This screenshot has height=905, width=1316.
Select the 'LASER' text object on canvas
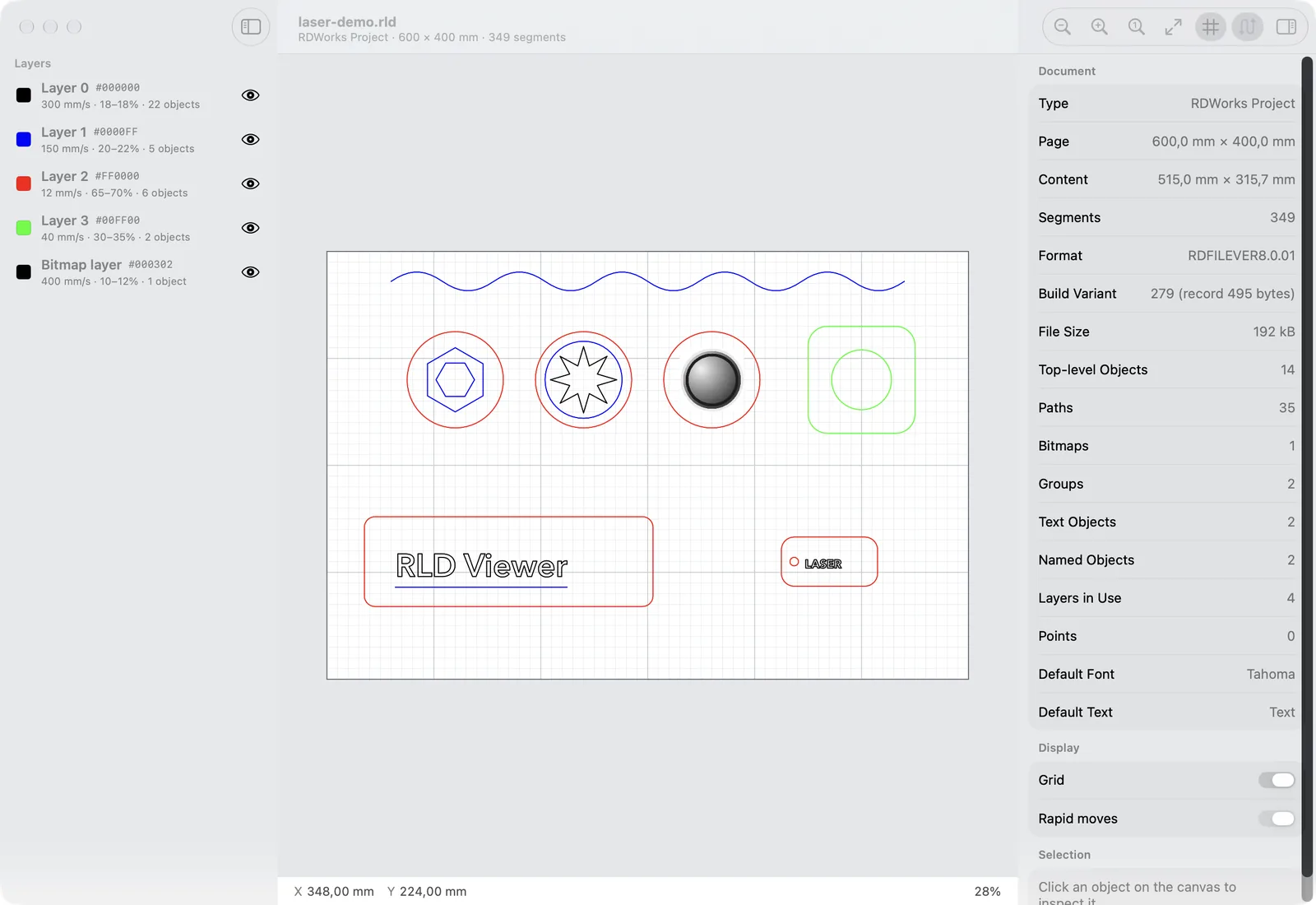tap(822, 564)
